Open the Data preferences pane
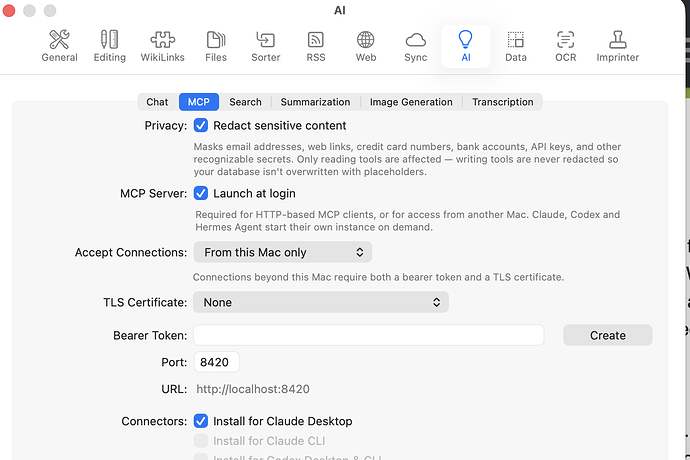The height and width of the screenshot is (460, 690). pos(516,46)
